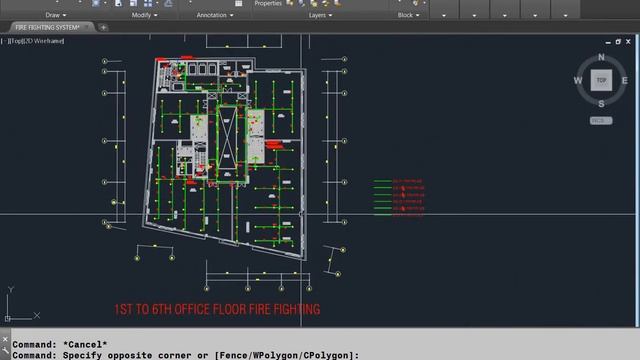
Task: Expand the Block panel dropdown
Action: (x=408, y=15)
